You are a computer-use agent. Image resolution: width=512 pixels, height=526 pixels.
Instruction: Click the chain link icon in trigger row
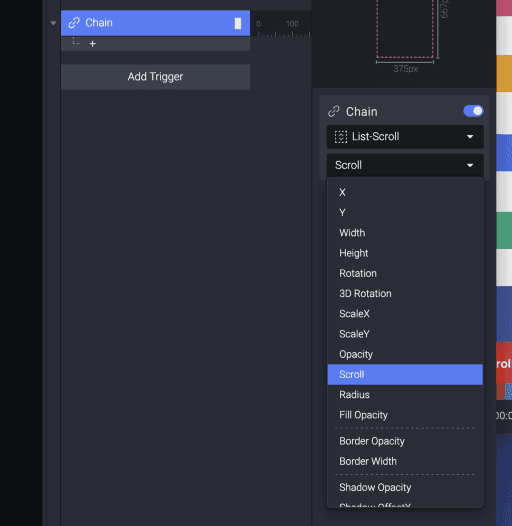(x=74, y=23)
